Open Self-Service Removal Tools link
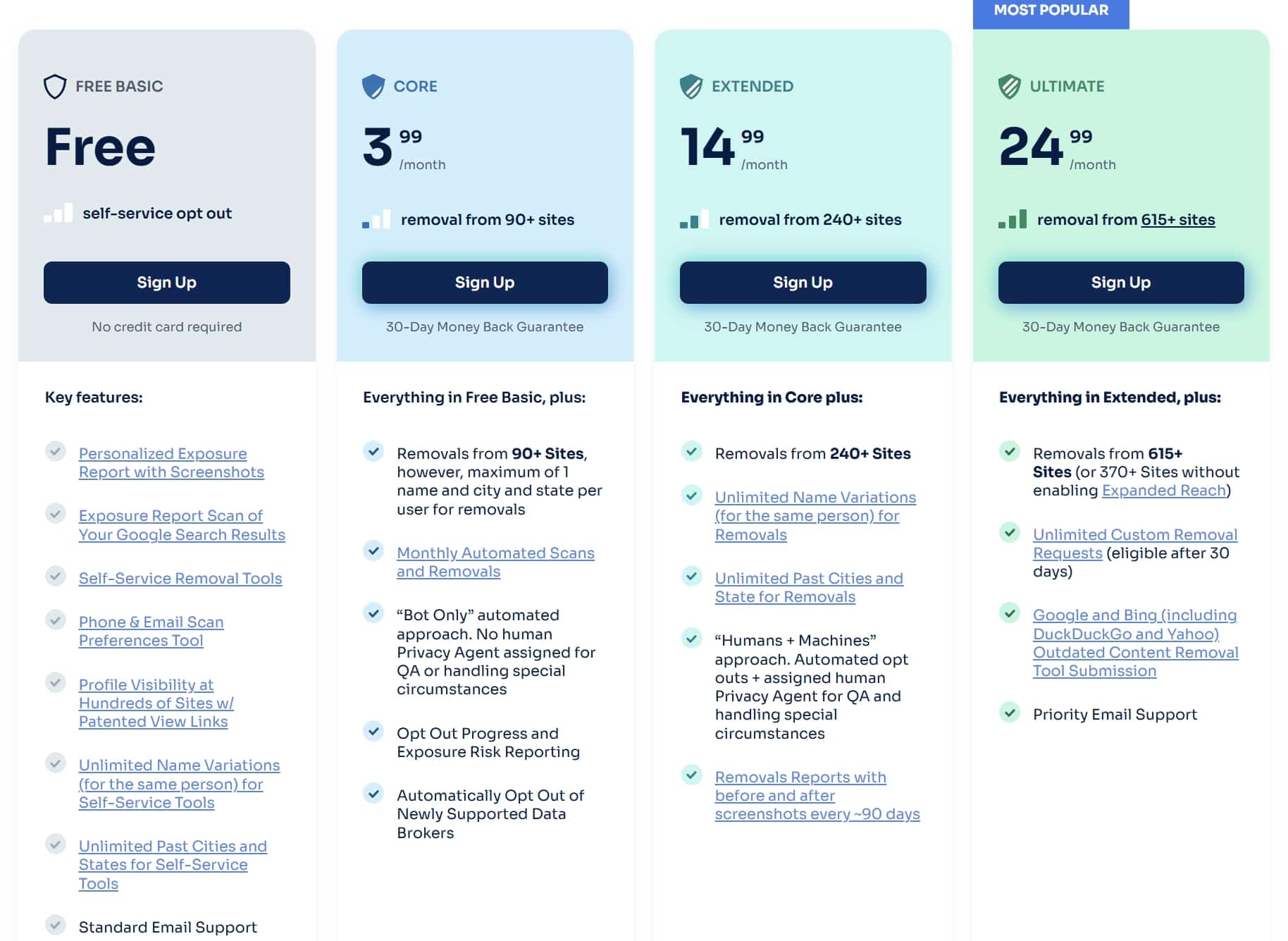1288x941 pixels. tap(180, 579)
